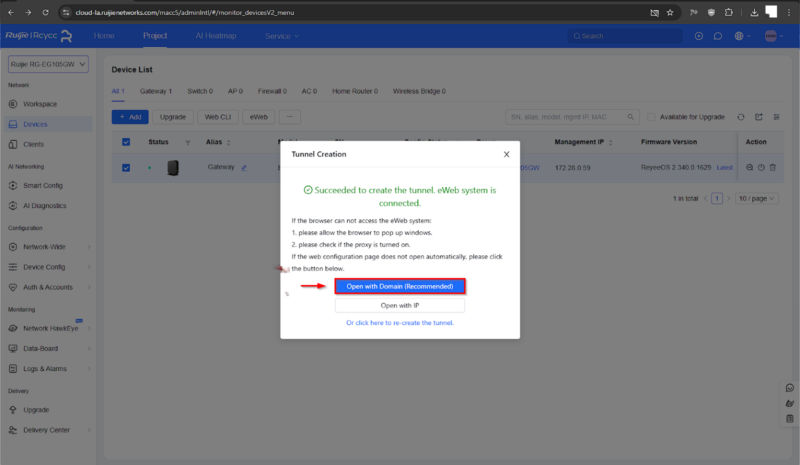Delete the Gateway via trash icon

coord(773,167)
